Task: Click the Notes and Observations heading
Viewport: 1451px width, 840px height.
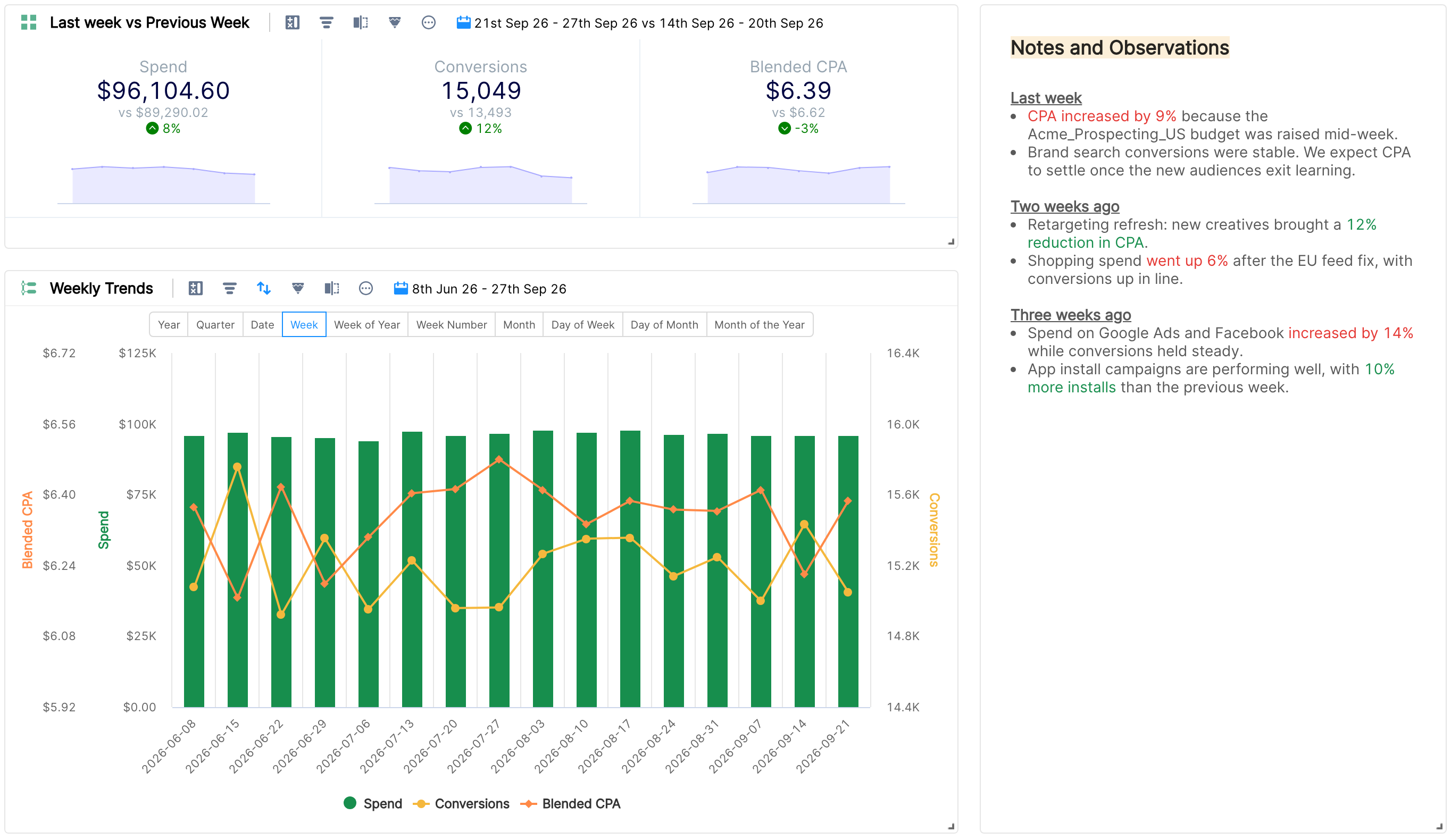Action: [1120, 47]
